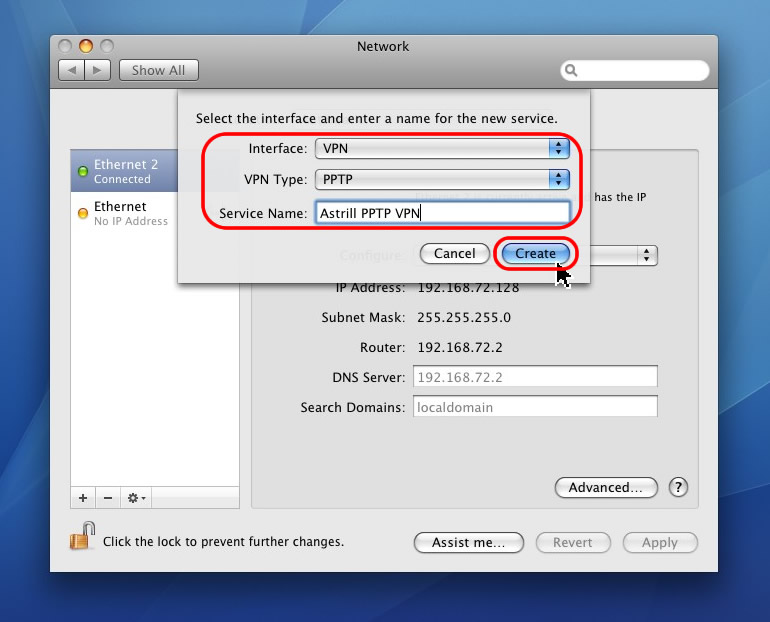Open help with the question mark button
Viewport: 770px width, 622px height.
pyautogui.click(x=678, y=487)
